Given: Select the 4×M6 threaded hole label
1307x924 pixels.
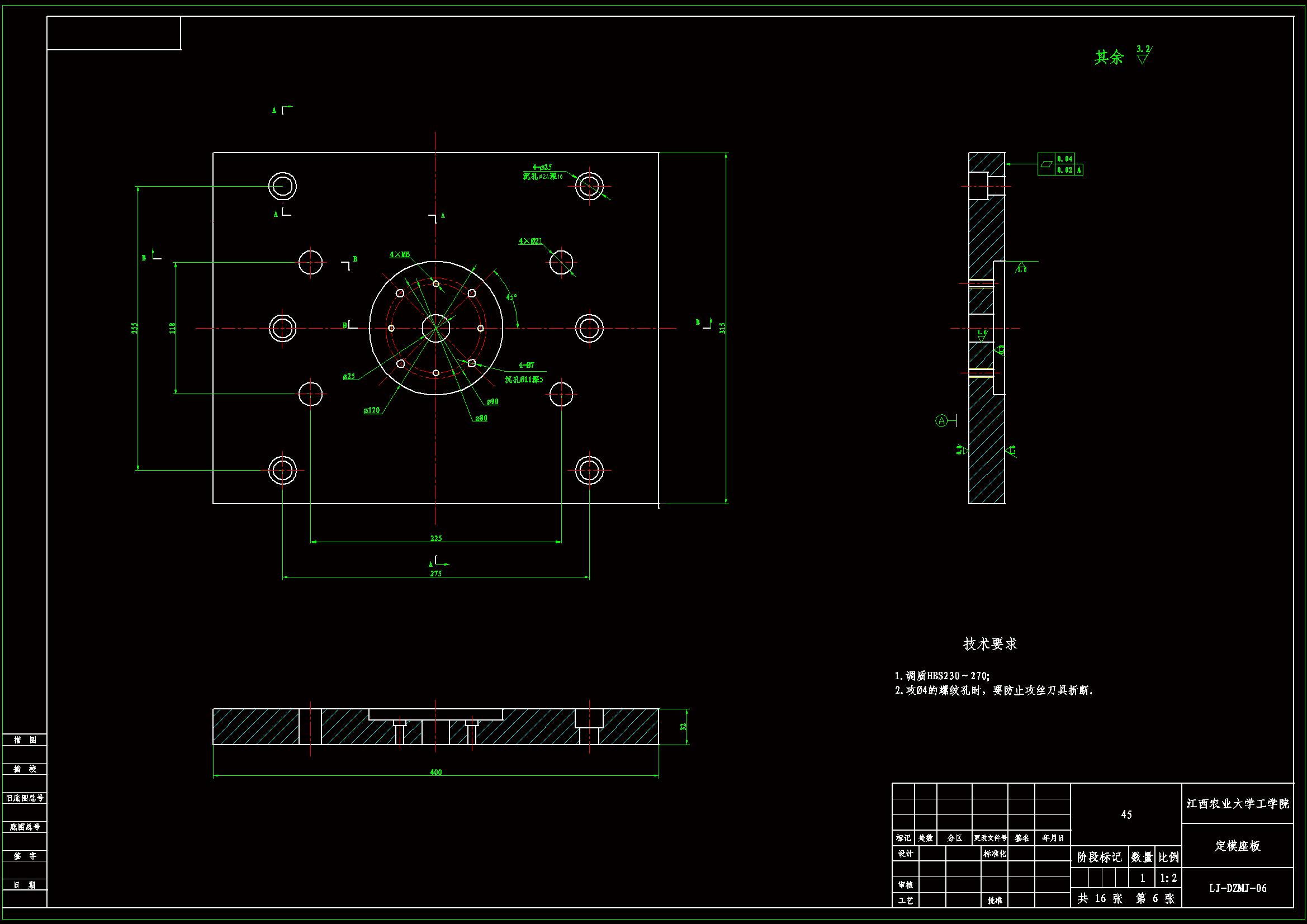Looking at the screenshot, I should [x=400, y=254].
